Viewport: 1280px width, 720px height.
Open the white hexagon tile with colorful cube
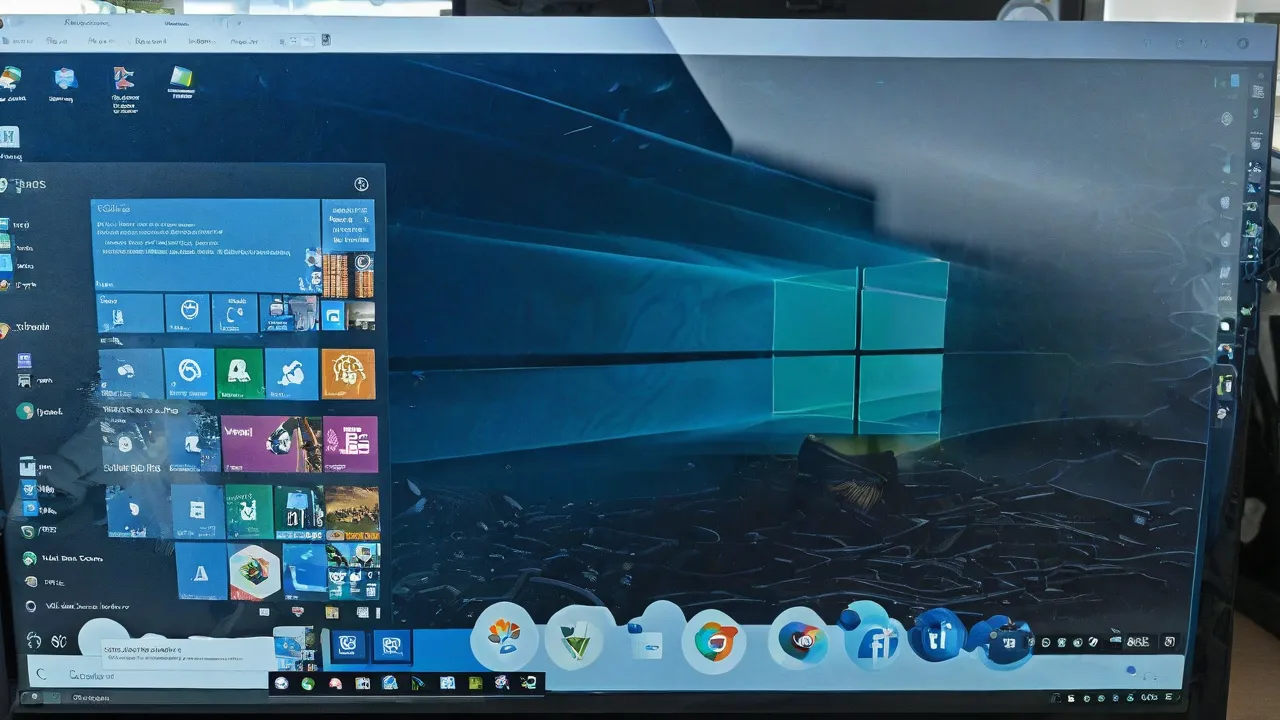254,571
